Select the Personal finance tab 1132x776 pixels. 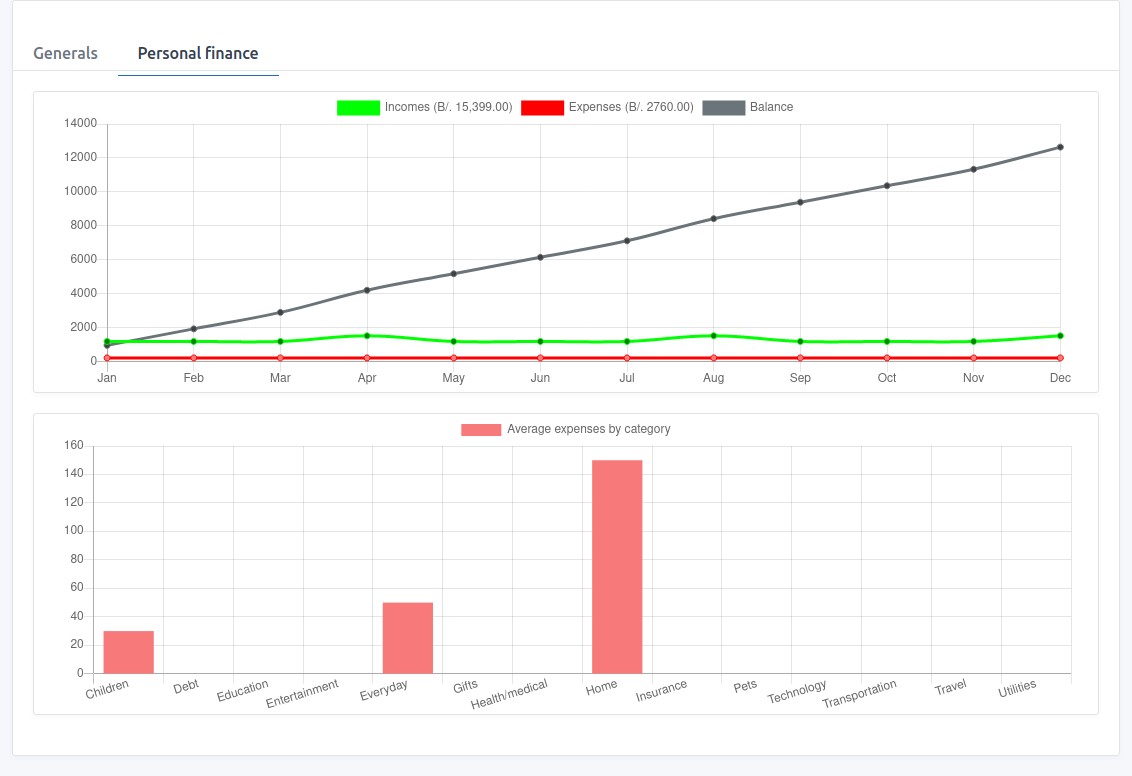[x=198, y=53]
